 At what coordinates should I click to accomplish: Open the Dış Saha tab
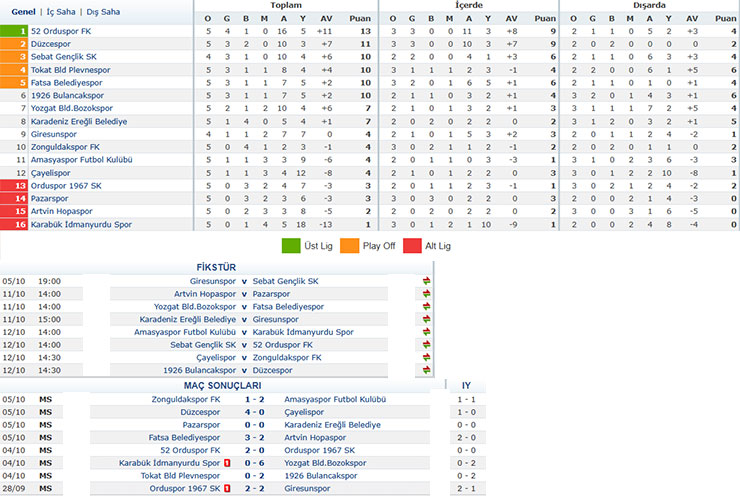[x=103, y=11]
